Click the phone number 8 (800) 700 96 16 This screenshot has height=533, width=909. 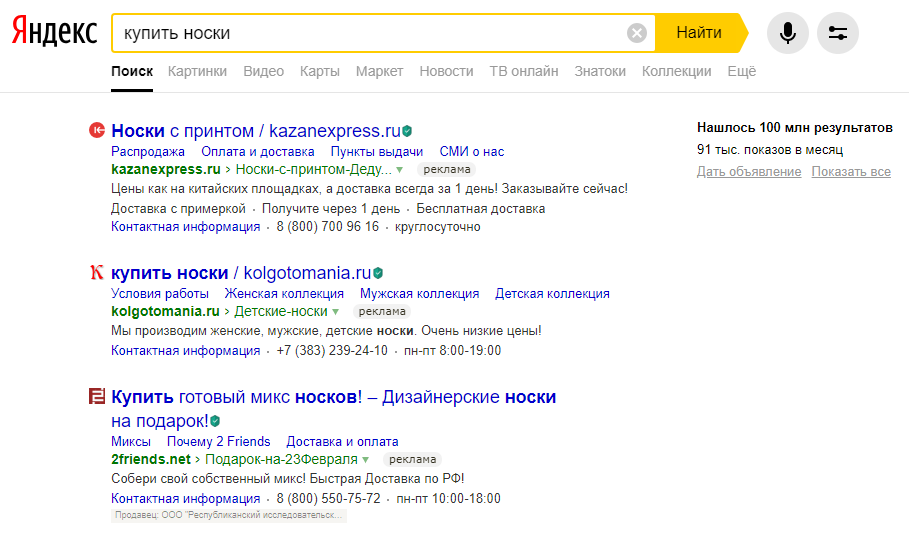coord(328,227)
